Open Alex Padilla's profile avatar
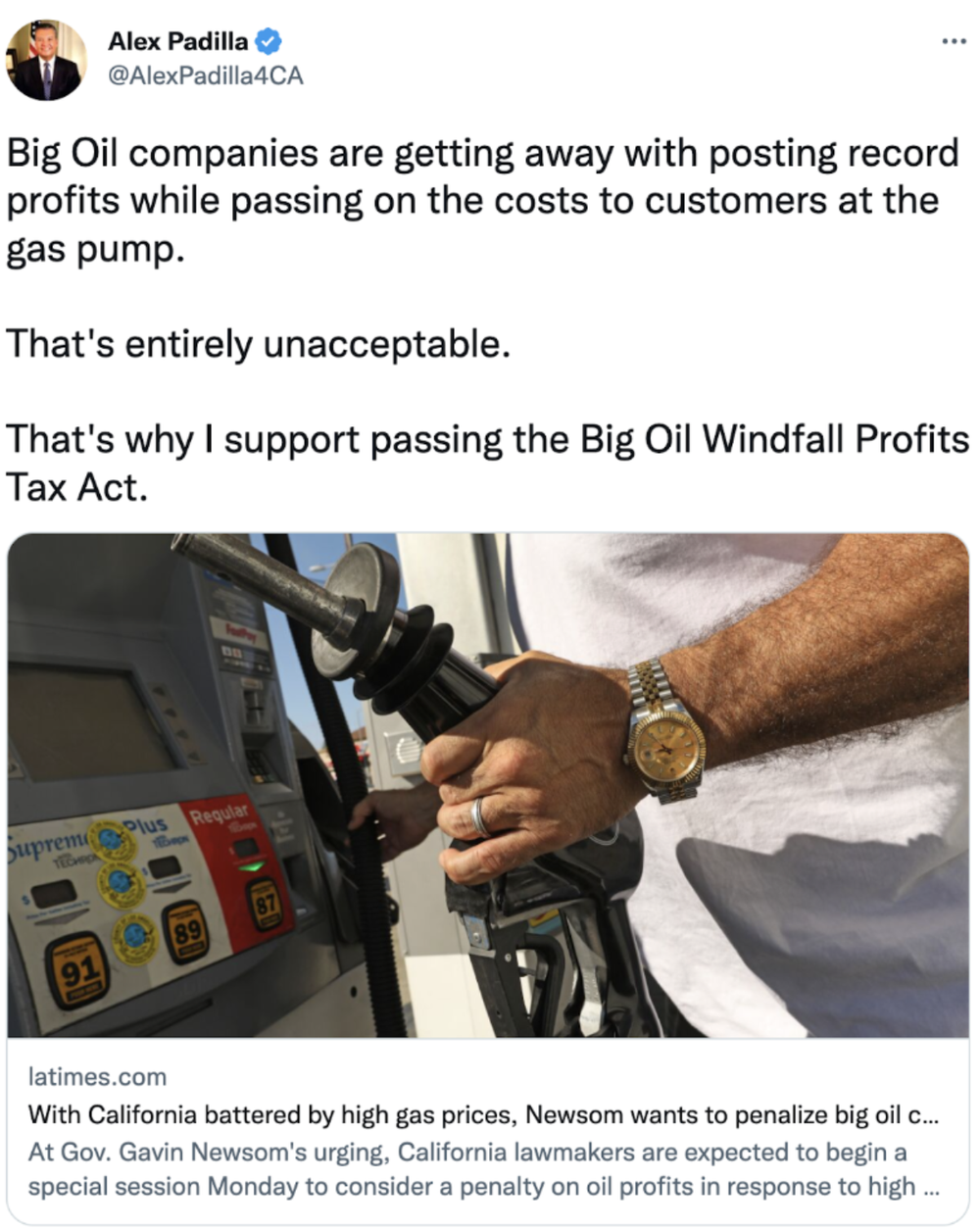 coord(46,60)
